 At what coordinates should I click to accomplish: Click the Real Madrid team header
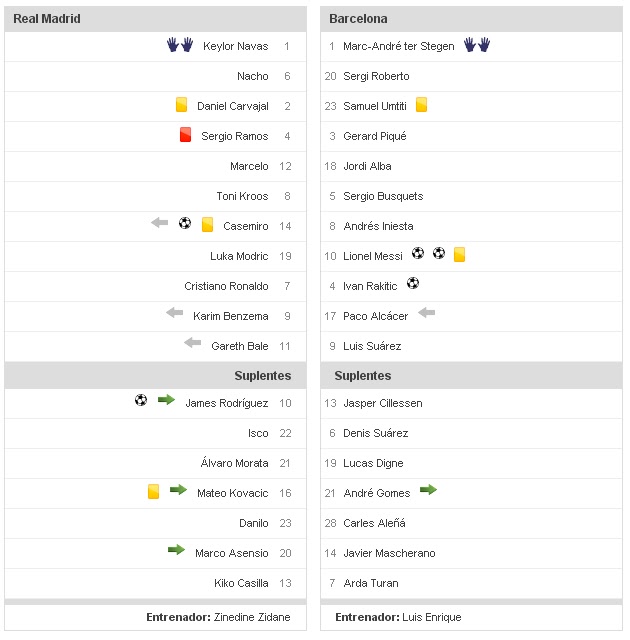pyautogui.click(x=47, y=19)
